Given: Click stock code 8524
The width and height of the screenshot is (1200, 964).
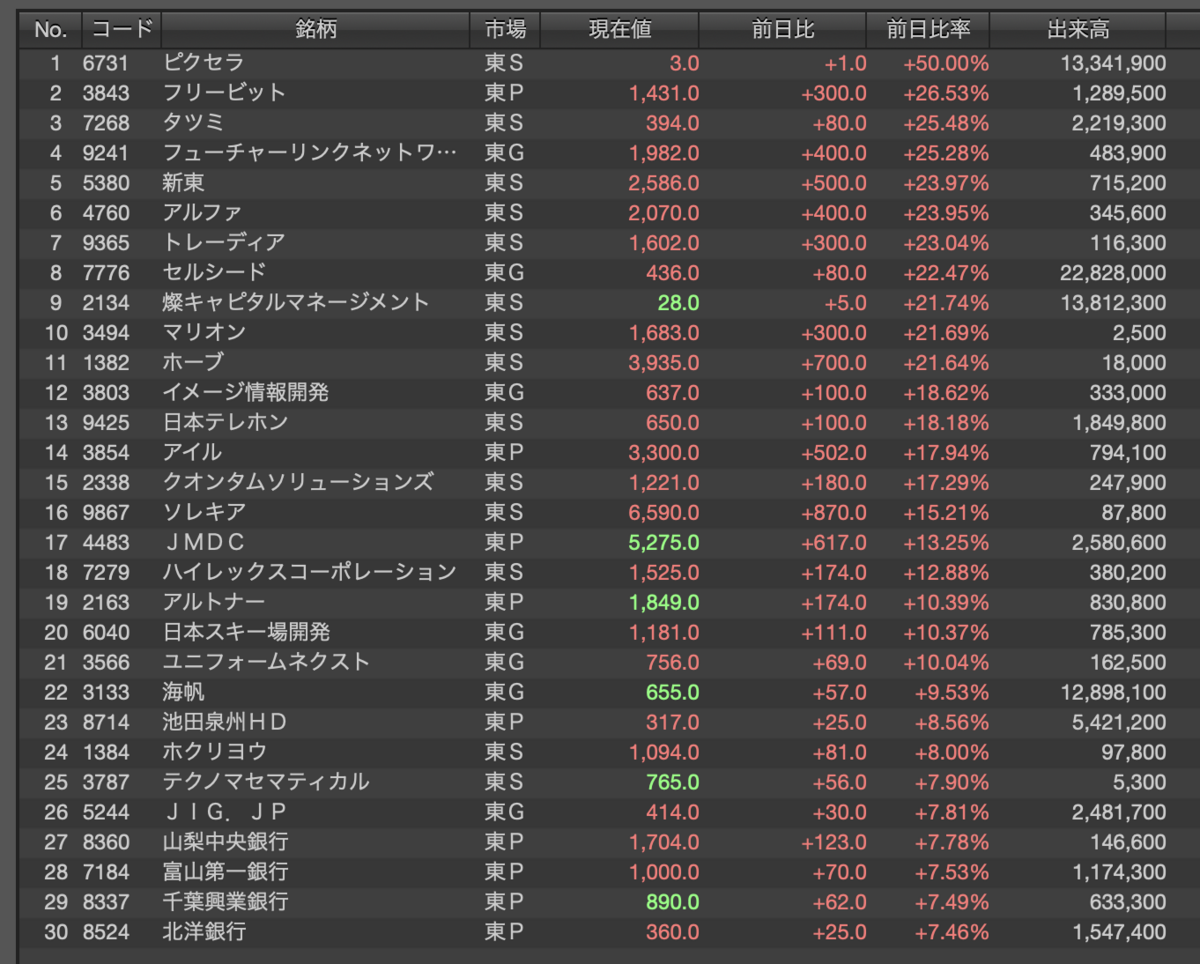Looking at the screenshot, I should pos(106,932).
